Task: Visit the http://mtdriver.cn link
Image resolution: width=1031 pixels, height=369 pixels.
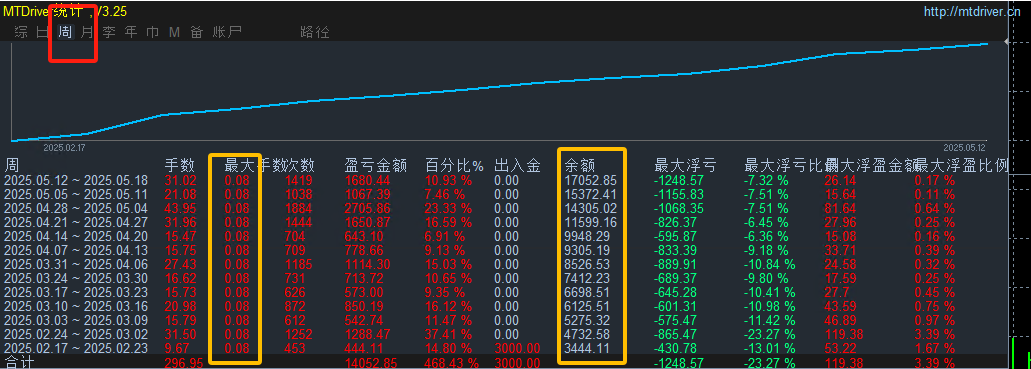Action: point(976,11)
